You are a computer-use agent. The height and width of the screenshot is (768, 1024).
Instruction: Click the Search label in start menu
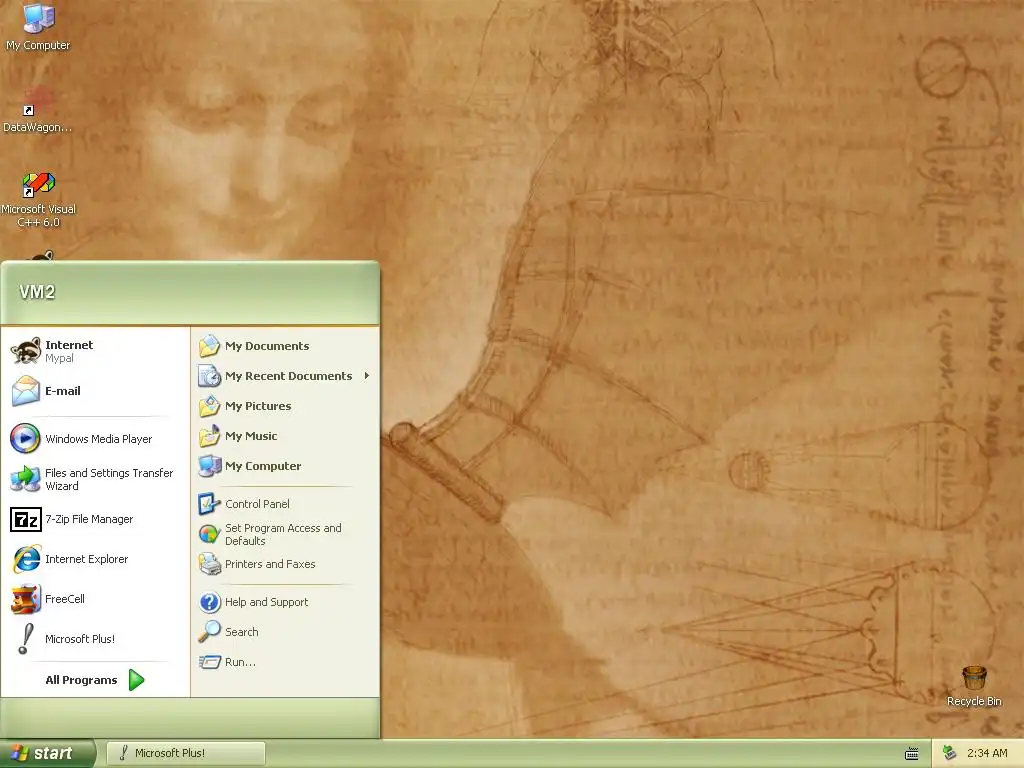(x=242, y=632)
